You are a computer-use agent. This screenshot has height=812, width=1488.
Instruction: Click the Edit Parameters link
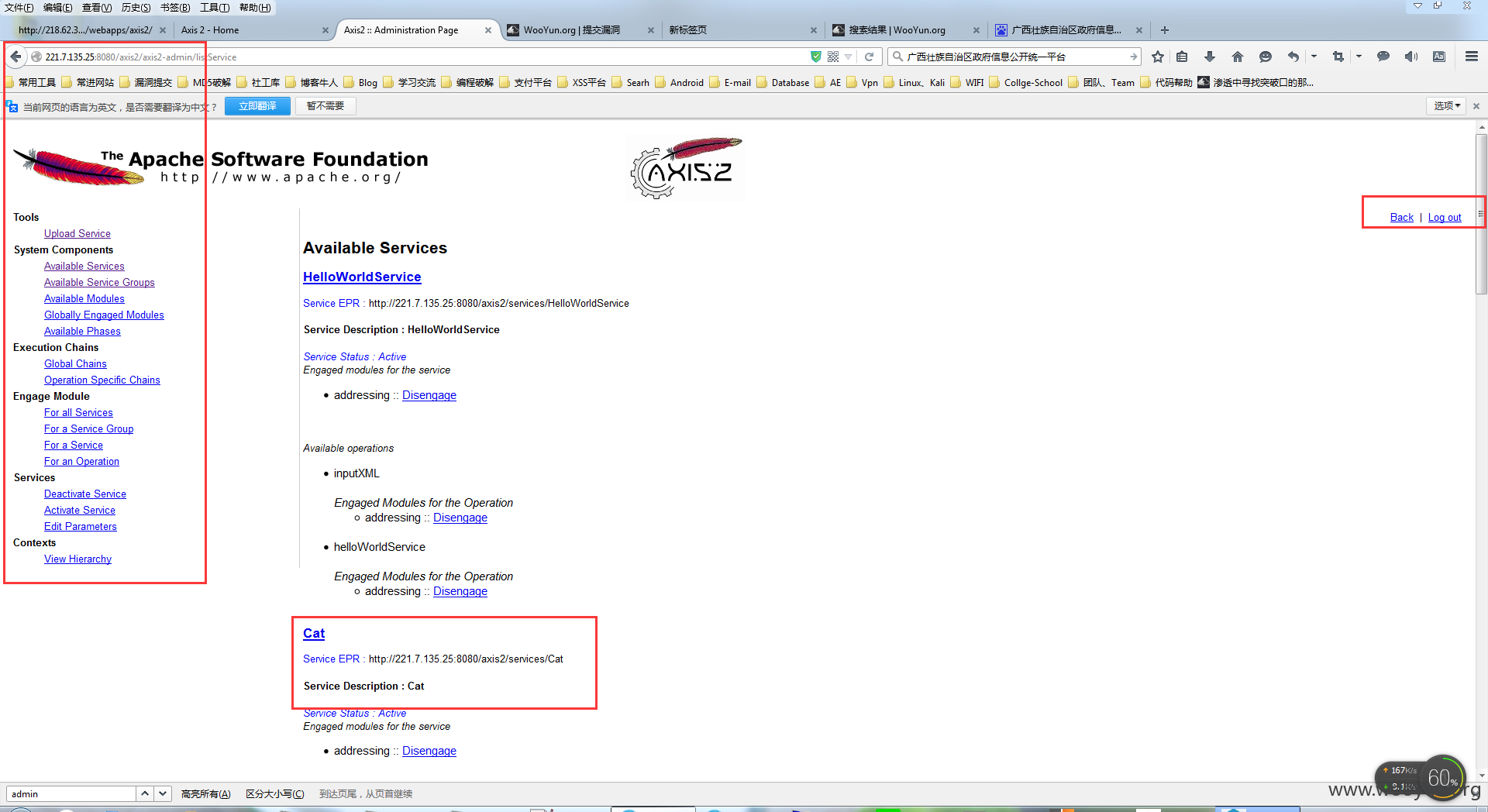(x=81, y=526)
